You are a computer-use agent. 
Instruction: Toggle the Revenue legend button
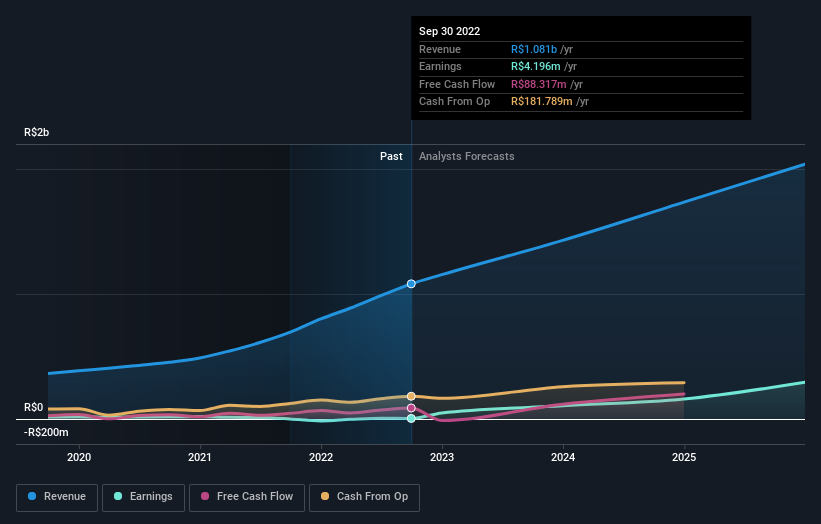pyautogui.click(x=57, y=497)
